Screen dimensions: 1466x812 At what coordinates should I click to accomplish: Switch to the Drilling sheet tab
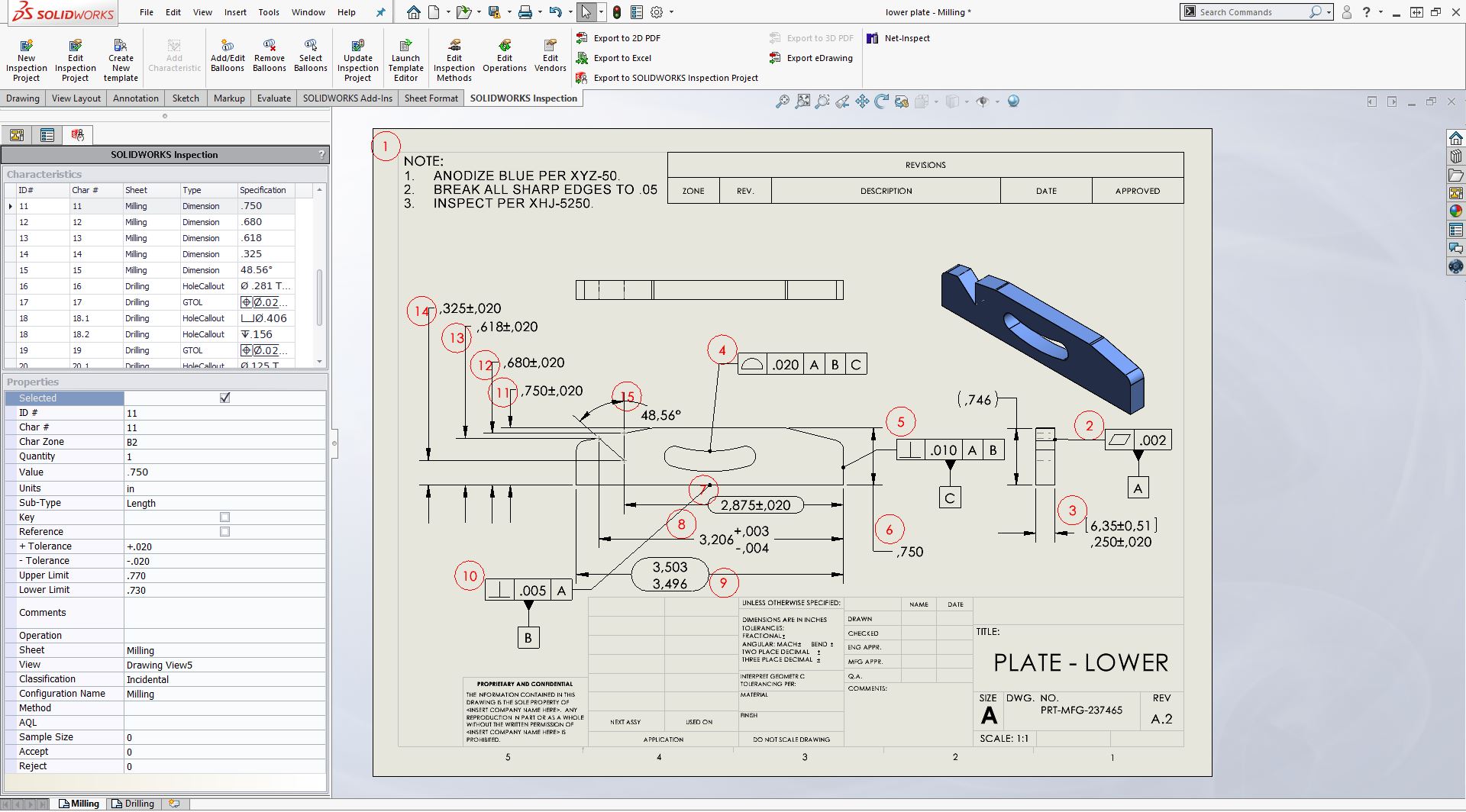pos(133,804)
